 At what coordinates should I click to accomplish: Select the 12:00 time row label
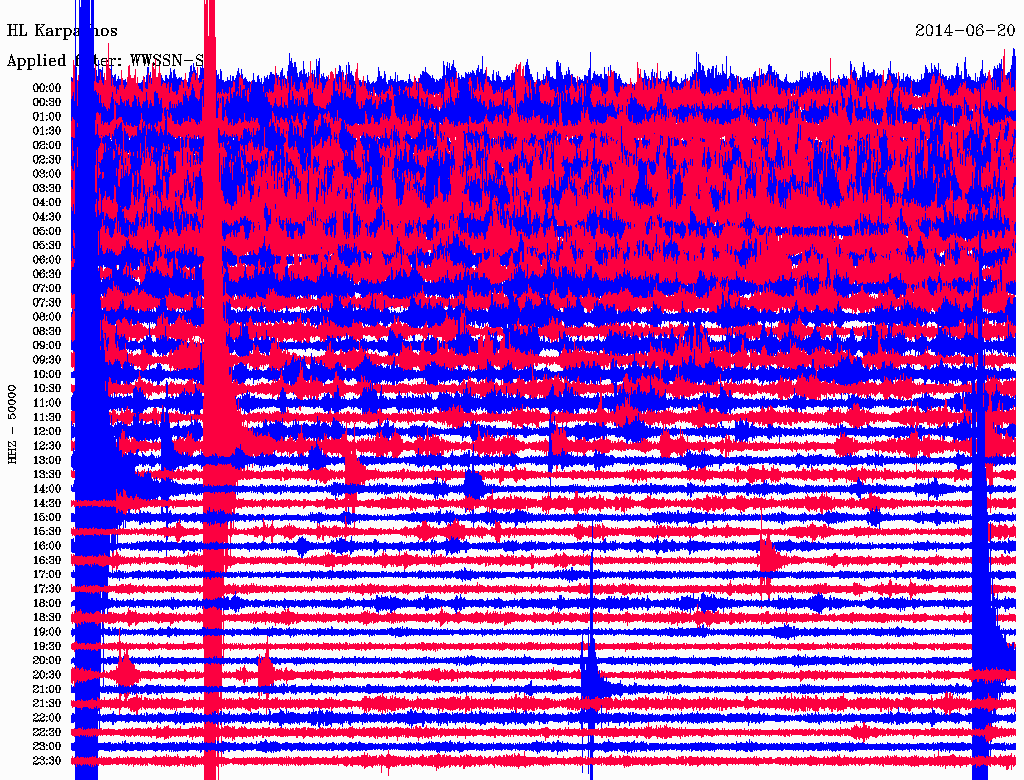tap(47, 432)
